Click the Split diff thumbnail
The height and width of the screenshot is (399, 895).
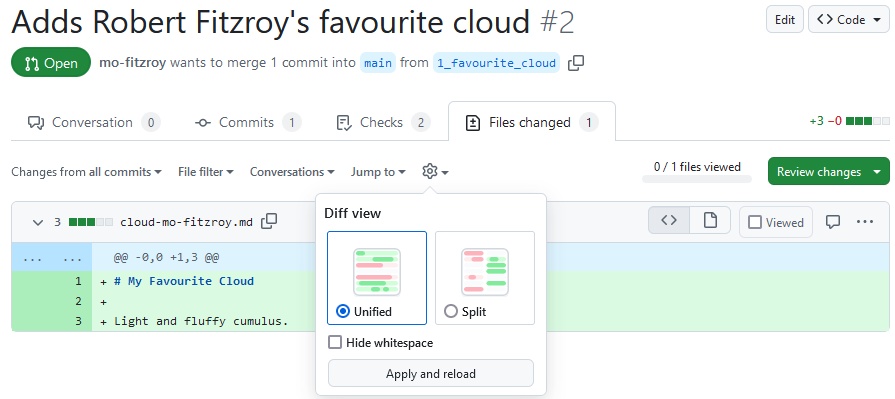coord(485,272)
